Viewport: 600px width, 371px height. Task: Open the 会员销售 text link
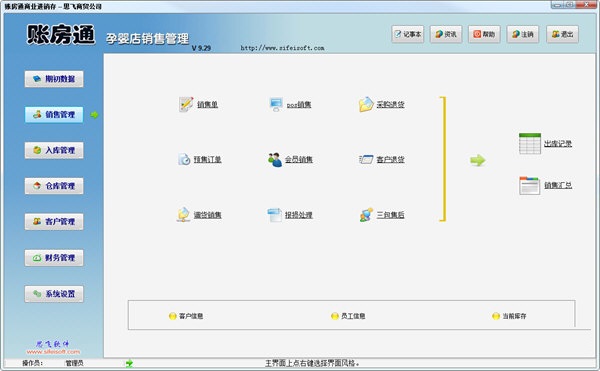(298, 159)
